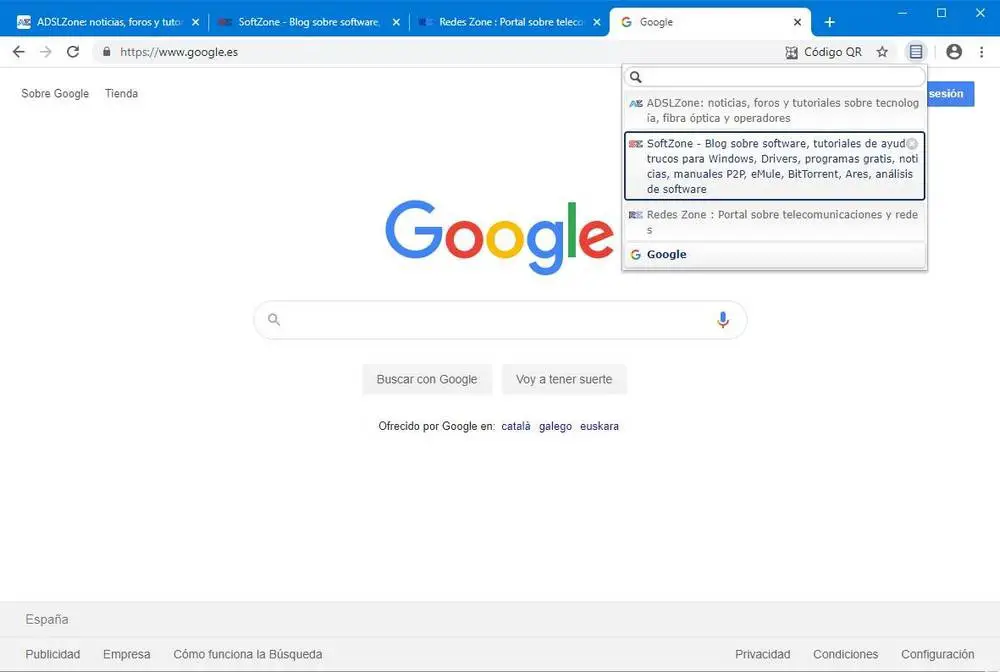This screenshot has width=1000, height=672.
Task: Open the Código QR extension
Action: coord(823,52)
